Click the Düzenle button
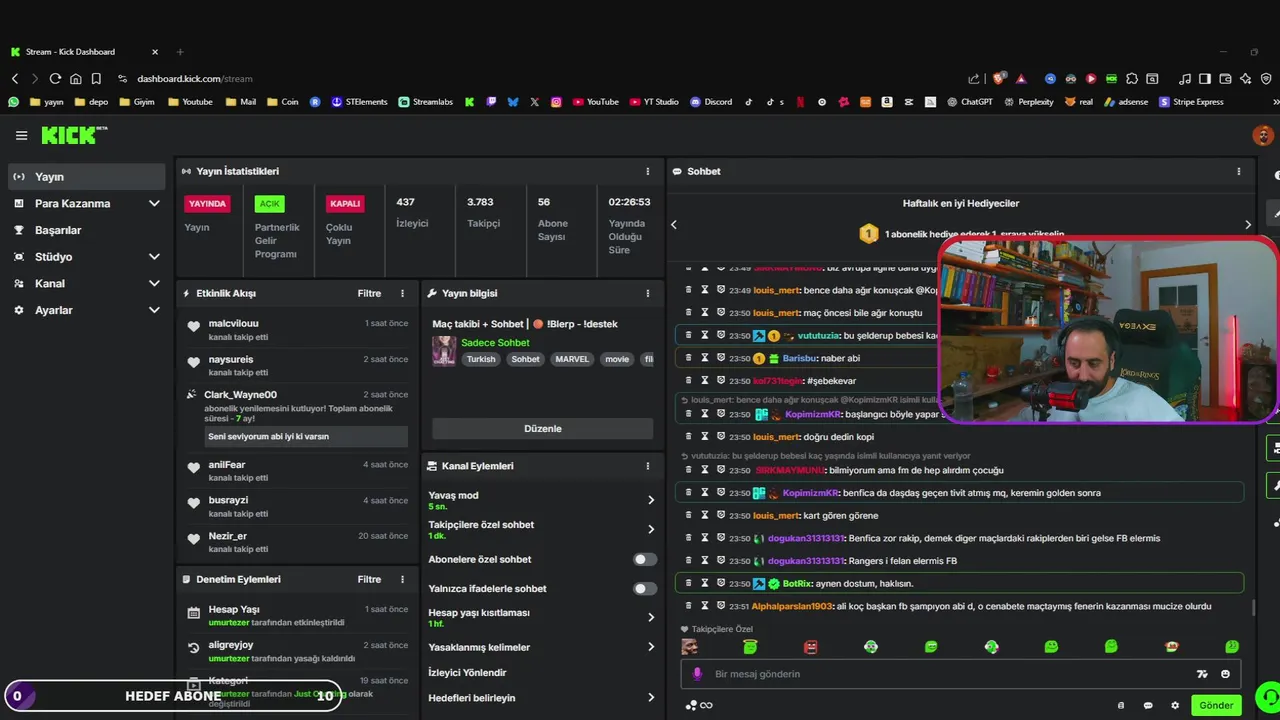 pyautogui.click(x=543, y=429)
